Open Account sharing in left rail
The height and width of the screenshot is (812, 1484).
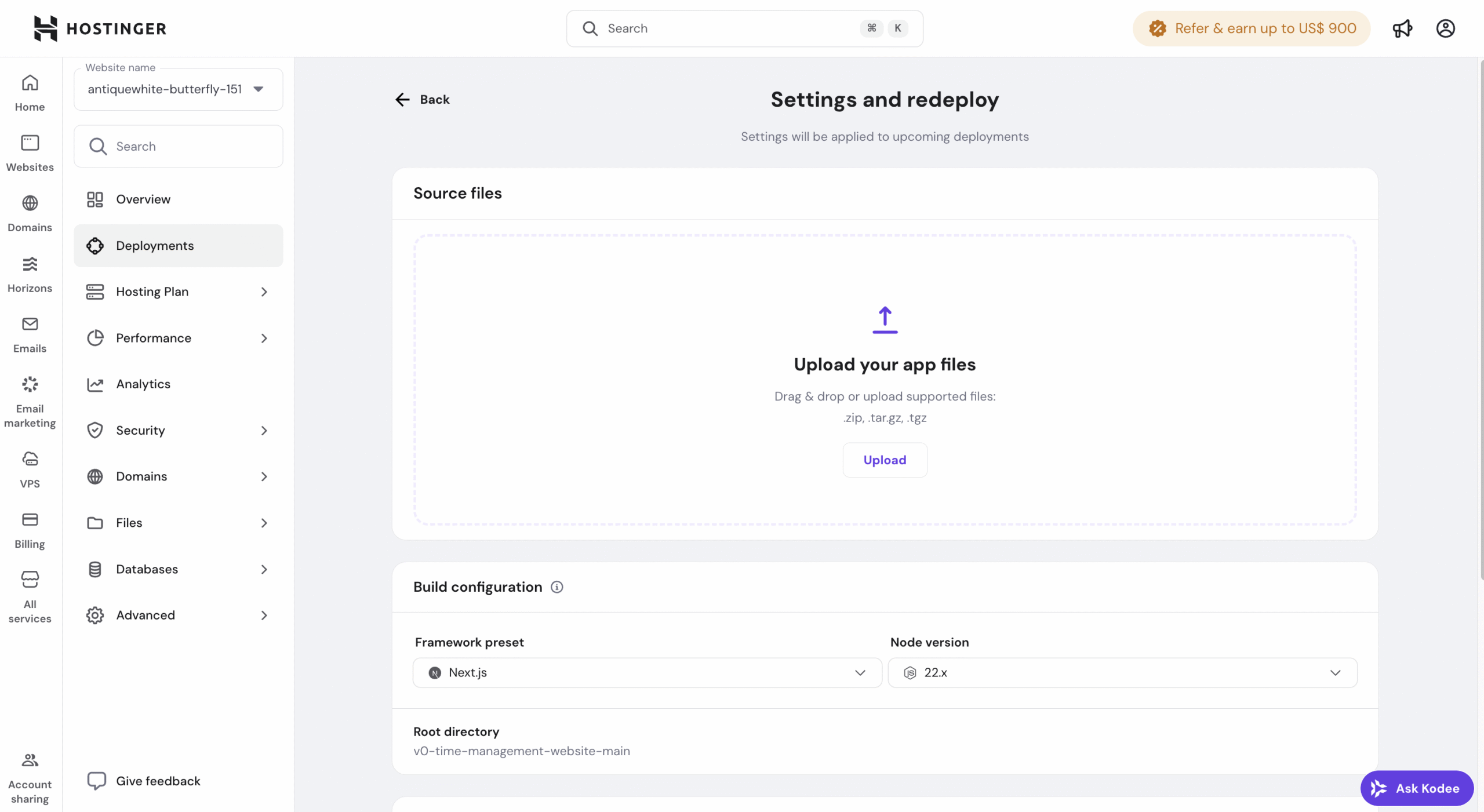[x=30, y=777]
